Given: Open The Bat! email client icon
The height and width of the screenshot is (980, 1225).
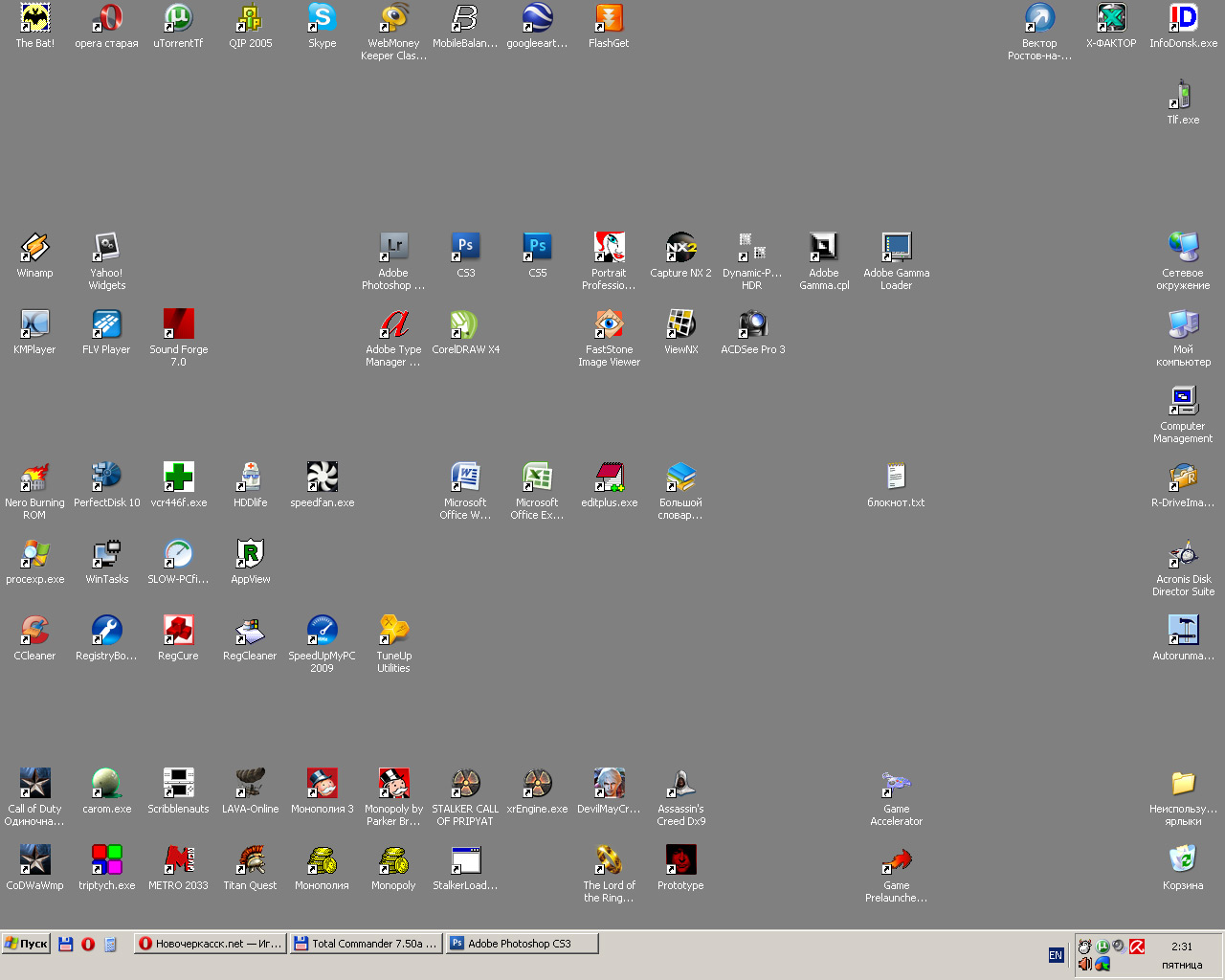Looking at the screenshot, I should coord(35,17).
